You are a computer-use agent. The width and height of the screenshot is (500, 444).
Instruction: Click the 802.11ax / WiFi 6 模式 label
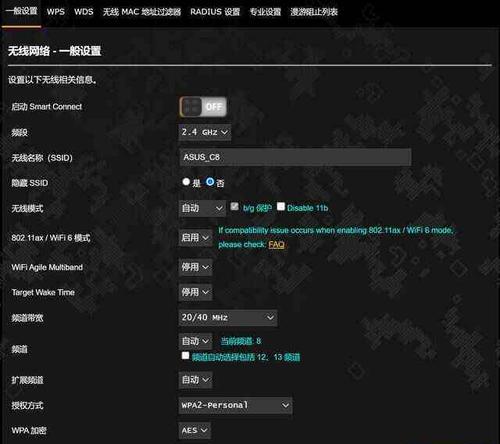pyautogui.click(x=51, y=238)
